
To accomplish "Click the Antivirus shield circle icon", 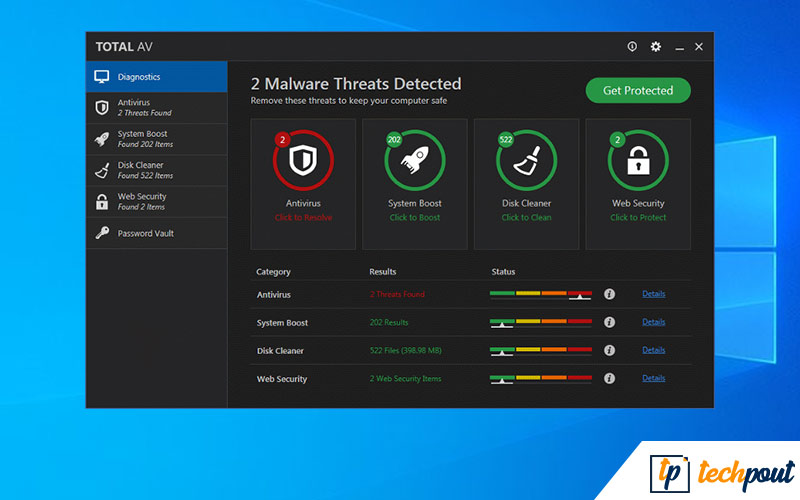I will pyautogui.click(x=303, y=160).
